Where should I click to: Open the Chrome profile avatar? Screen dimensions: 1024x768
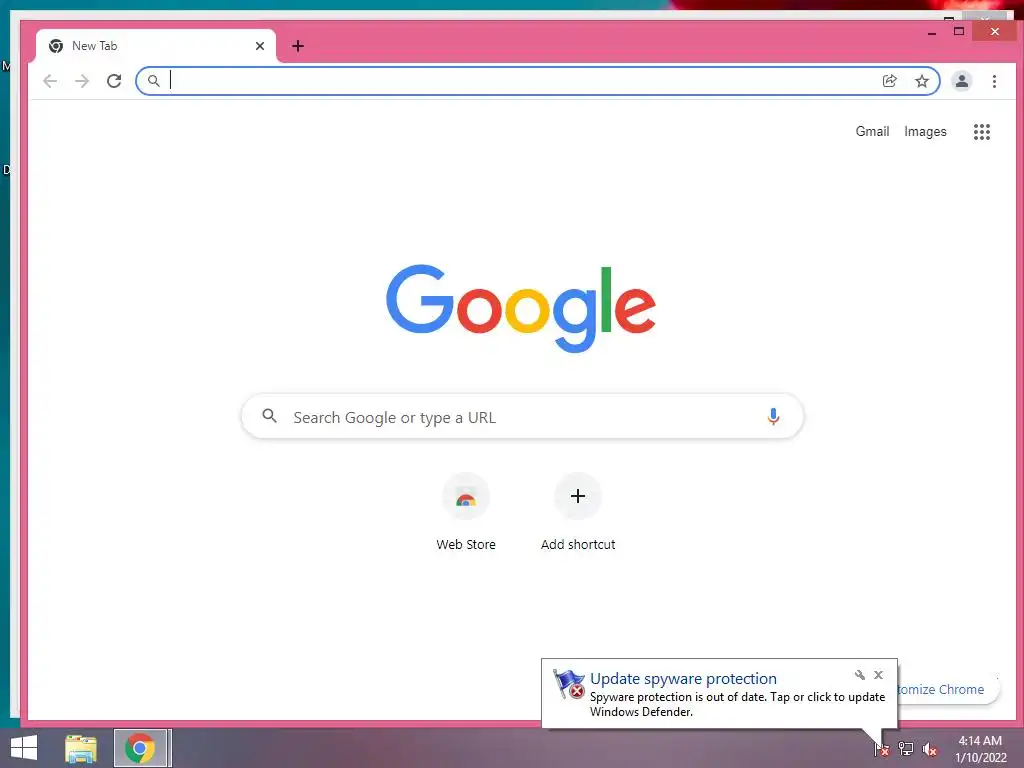pos(961,81)
